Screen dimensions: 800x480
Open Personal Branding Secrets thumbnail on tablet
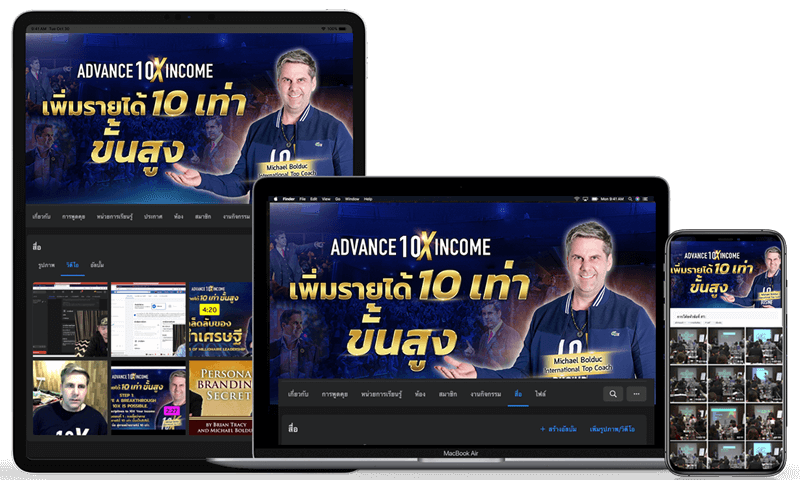click(x=220, y=398)
